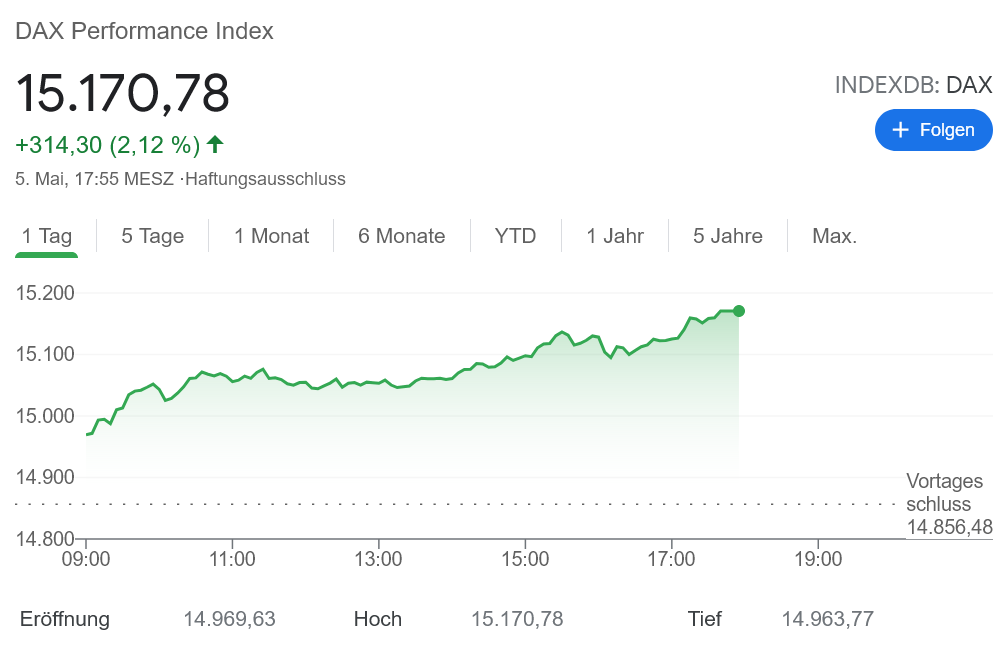The image size is (1006, 669).
Task: Click the Tief value 14.963,77
Action: [827, 619]
